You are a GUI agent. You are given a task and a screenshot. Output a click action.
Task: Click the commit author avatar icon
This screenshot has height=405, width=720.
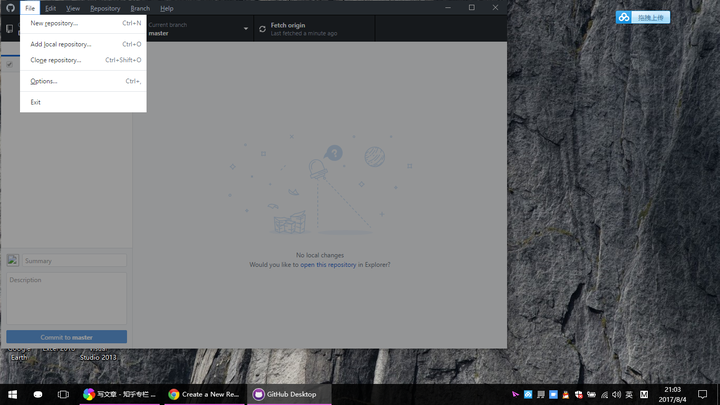[13, 260]
